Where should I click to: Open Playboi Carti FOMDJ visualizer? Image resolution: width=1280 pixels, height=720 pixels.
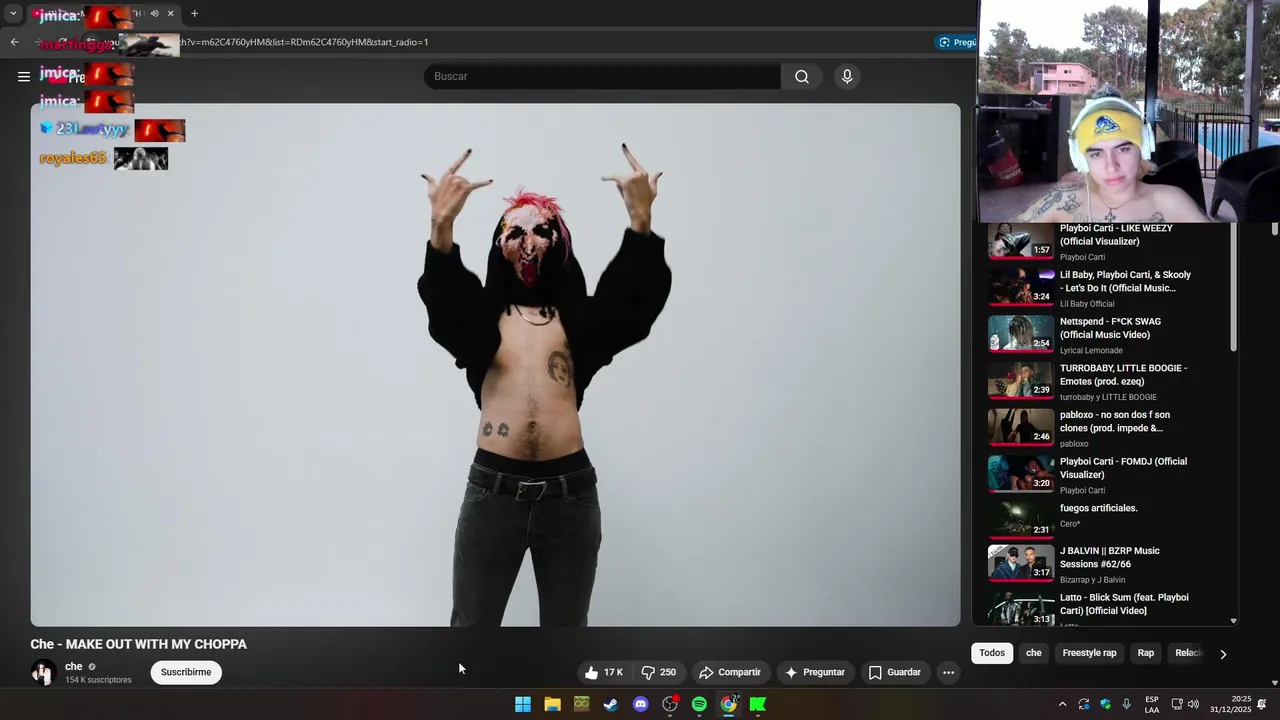pos(1021,474)
